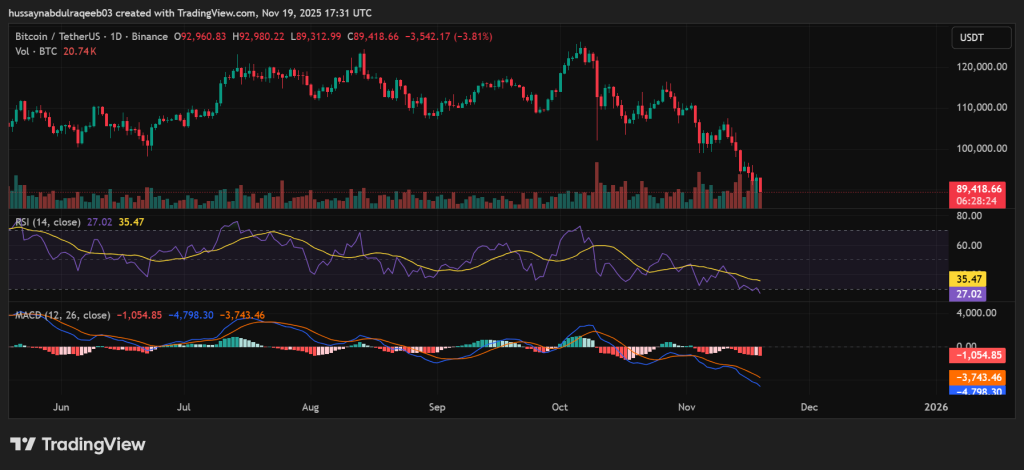
Task: Click the blue -4,798.30 MACD tag
Action: click(979, 391)
